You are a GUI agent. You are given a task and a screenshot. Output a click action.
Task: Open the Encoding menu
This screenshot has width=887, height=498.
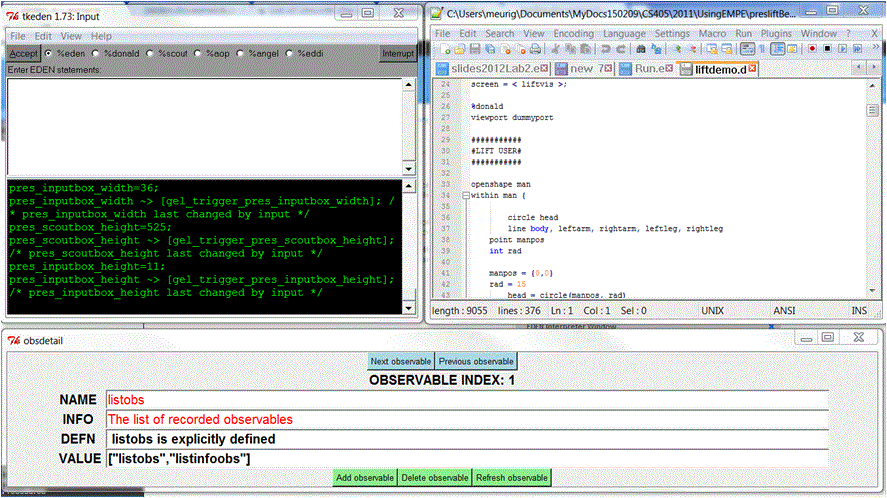tap(573, 33)
